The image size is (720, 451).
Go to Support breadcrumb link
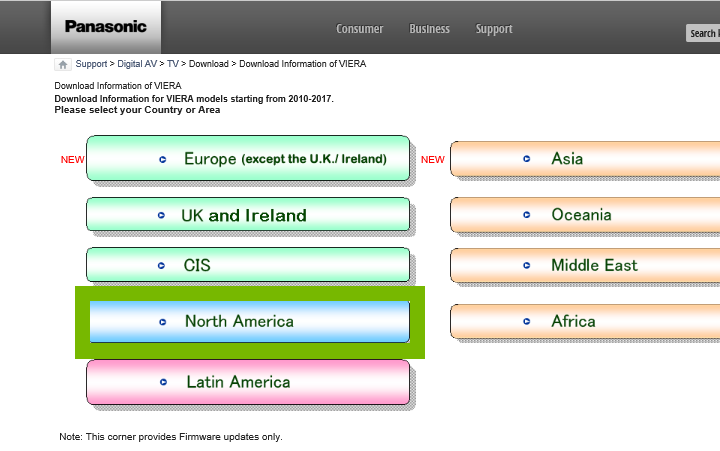click(x=91, y=64)
